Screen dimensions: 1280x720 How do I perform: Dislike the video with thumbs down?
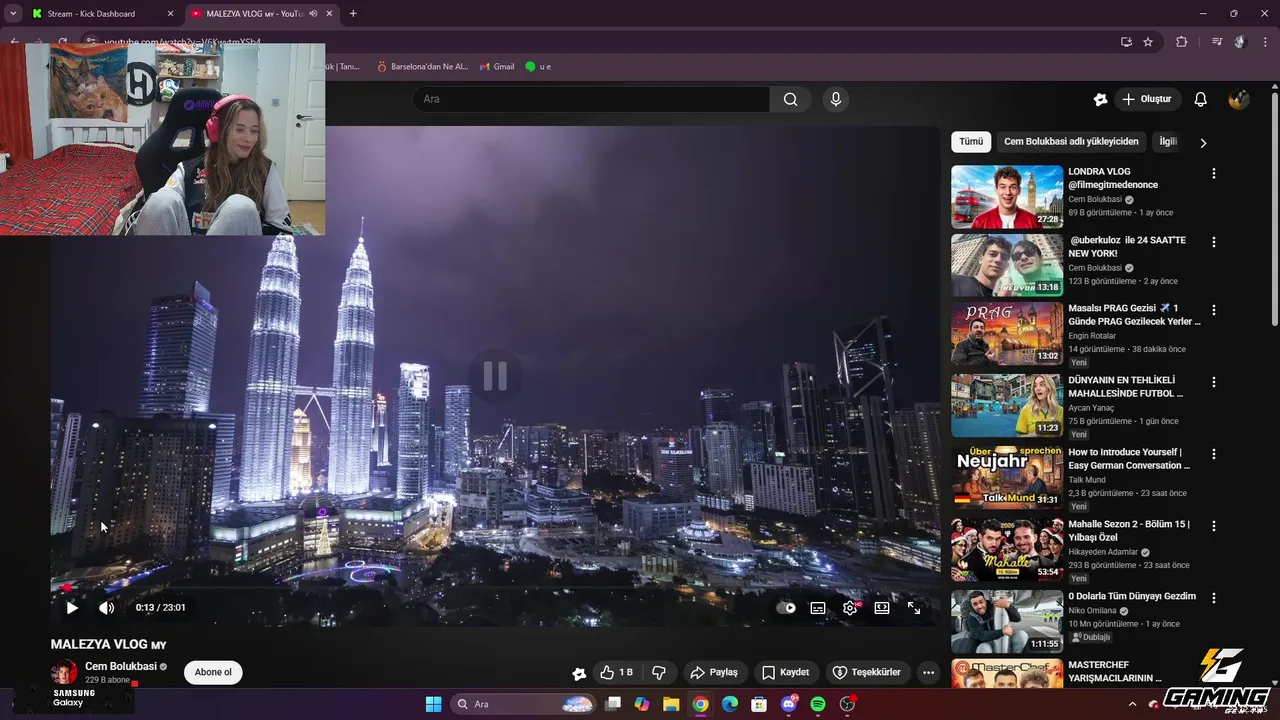point(659,672)
